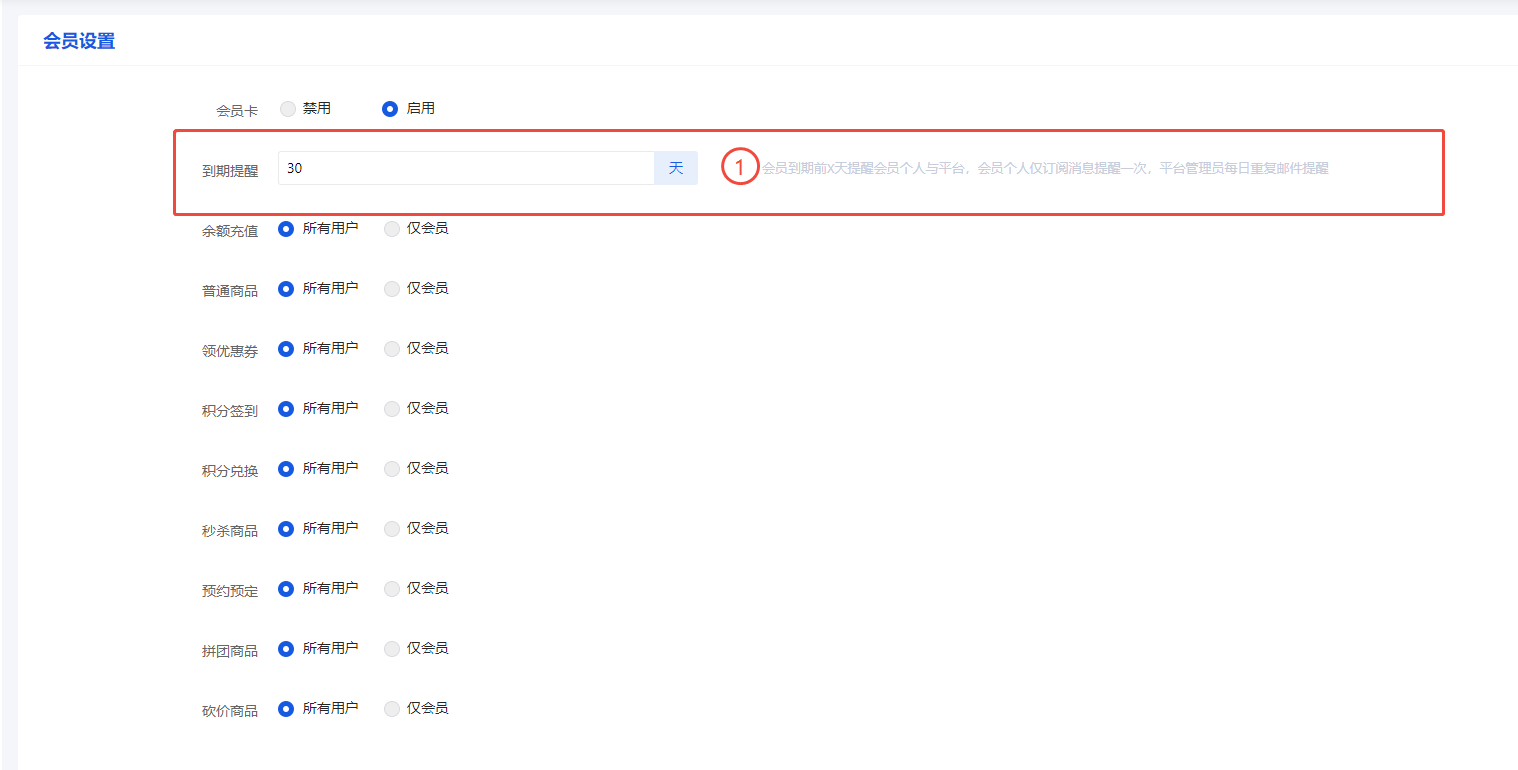Pick 所有用户 for 预约预定
The width and height of the screenshot is (1518, 770).
click(286, 589)
